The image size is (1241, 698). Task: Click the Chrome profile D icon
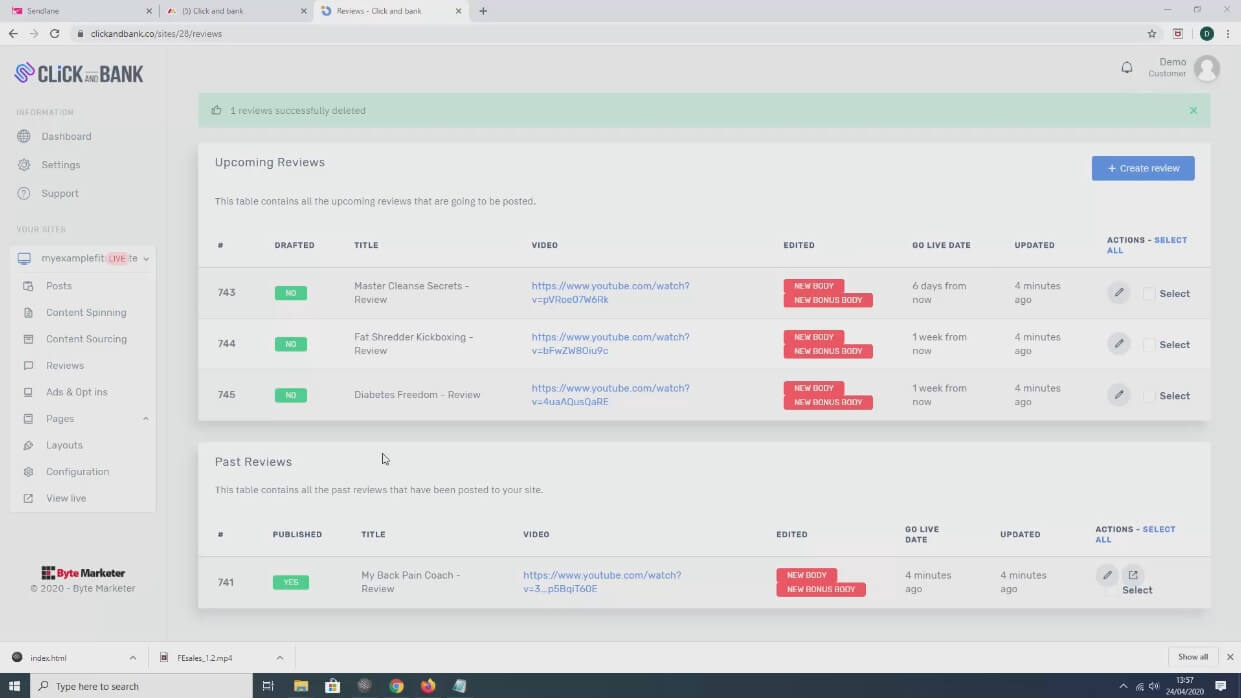pyautogui.click(x=1206, y=33)
